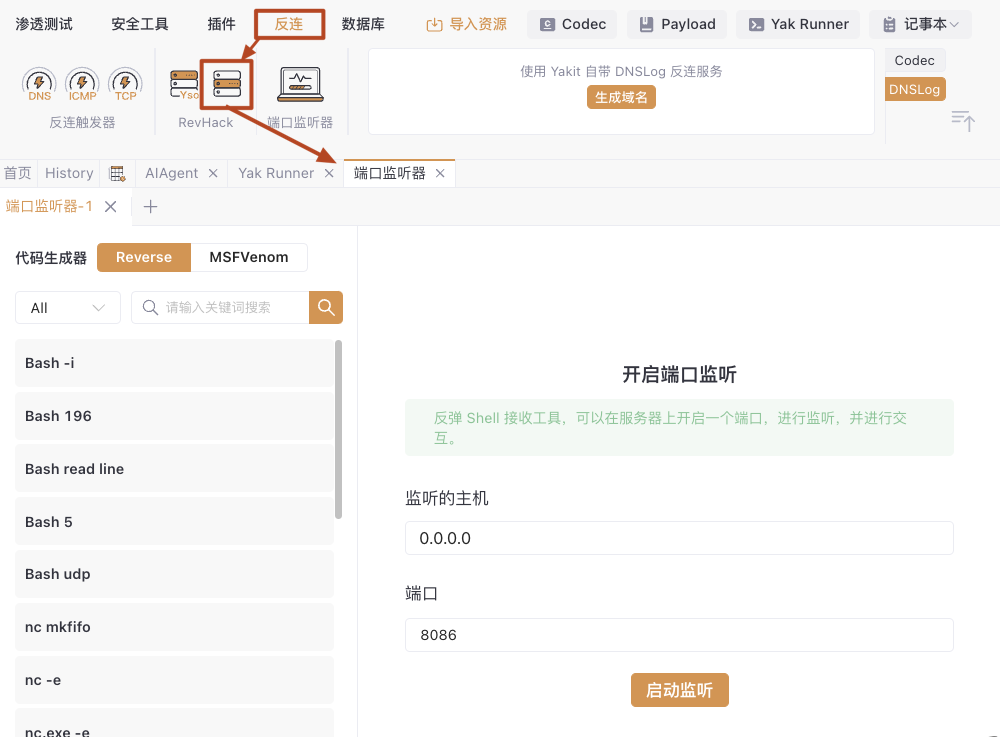
Task: Open the 安全工具 menu
Action: [x=140, y=24]
